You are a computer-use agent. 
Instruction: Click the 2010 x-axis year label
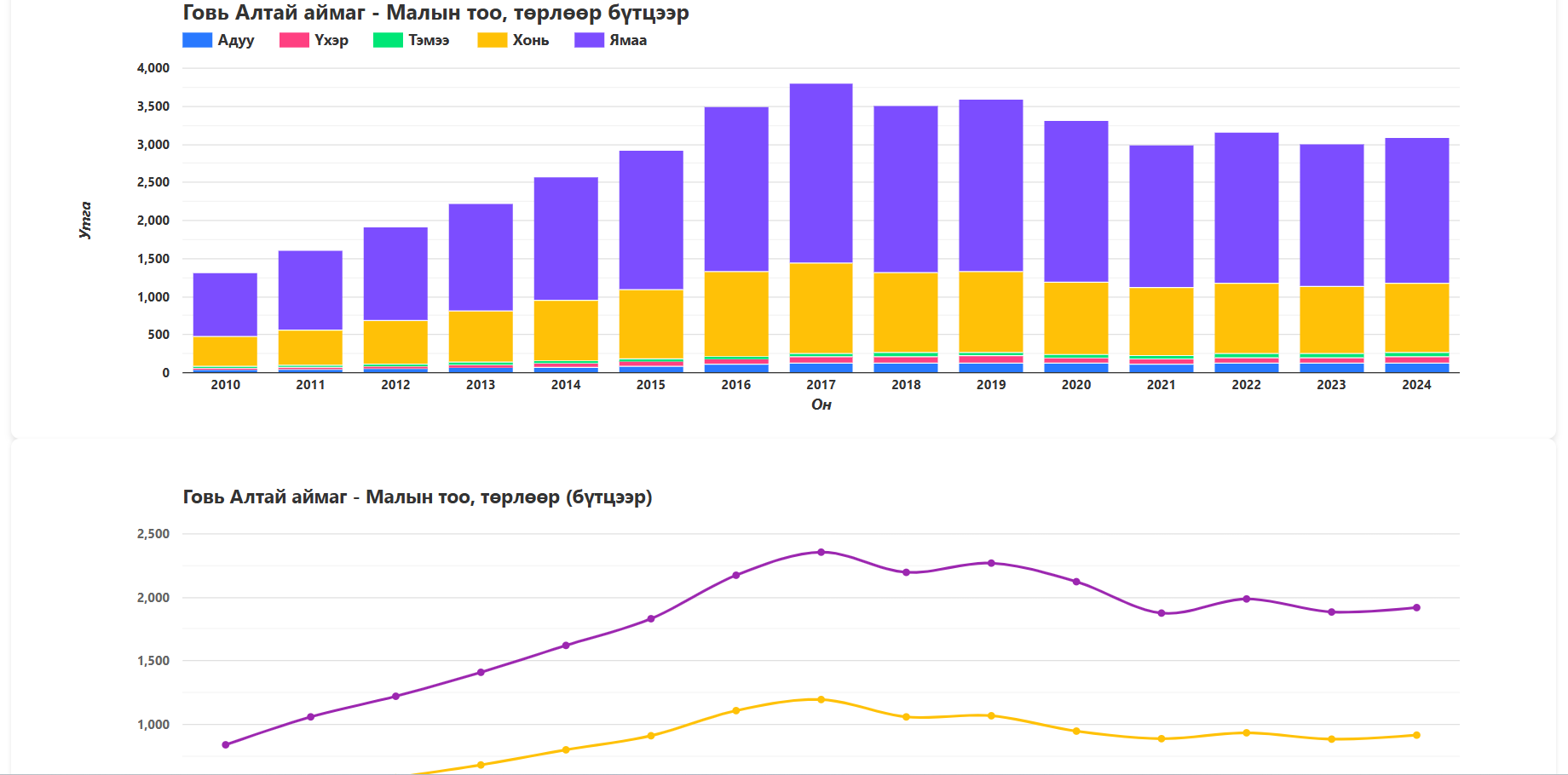(226, 385)
